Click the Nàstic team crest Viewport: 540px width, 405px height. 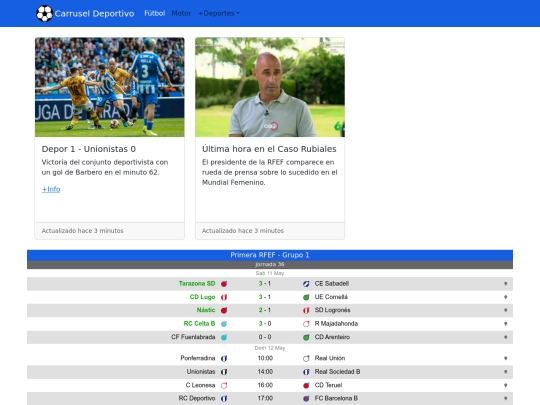[224, 310]
